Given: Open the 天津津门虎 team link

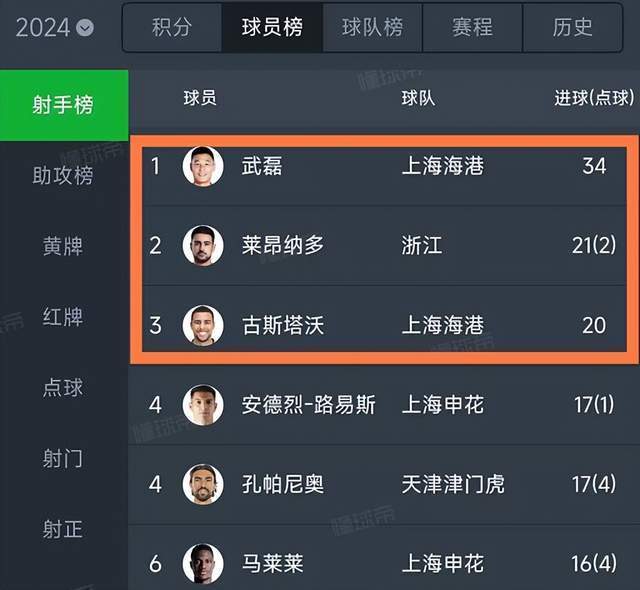Looking at the screenshot, I should pos(453,485).
